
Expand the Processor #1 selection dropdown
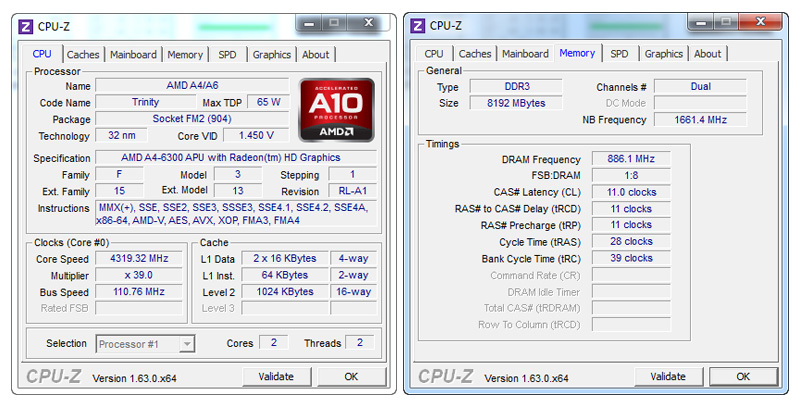coord(187,344)
